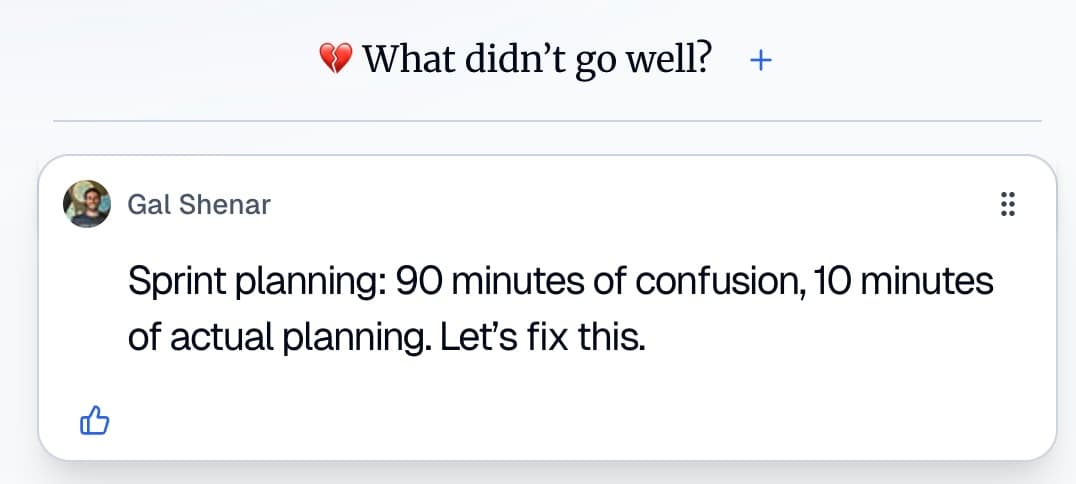Open the six-dot card options handle

[1007, 205]
